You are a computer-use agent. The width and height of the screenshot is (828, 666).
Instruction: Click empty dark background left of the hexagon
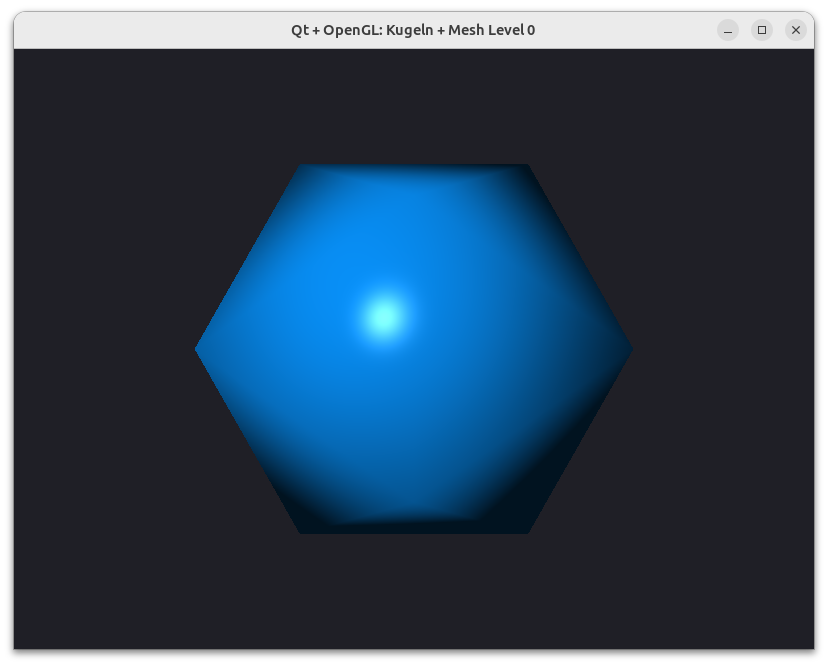[x=106, y=349]
